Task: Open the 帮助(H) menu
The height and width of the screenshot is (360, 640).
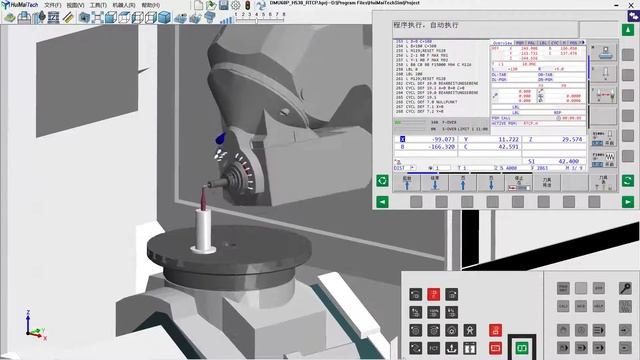Action: [x=151, y=5]
